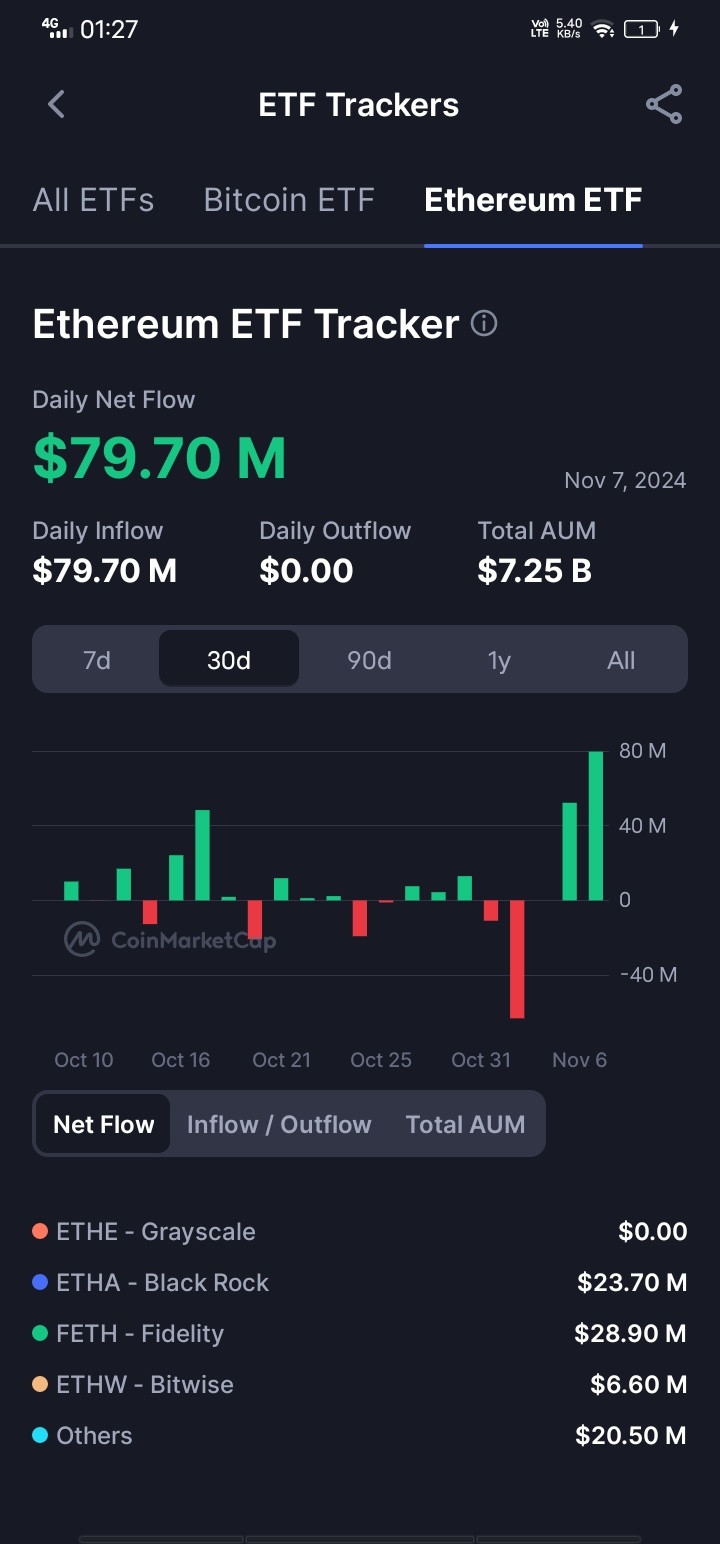Tap the tallest green bar on Nov 7

(596, 826)
